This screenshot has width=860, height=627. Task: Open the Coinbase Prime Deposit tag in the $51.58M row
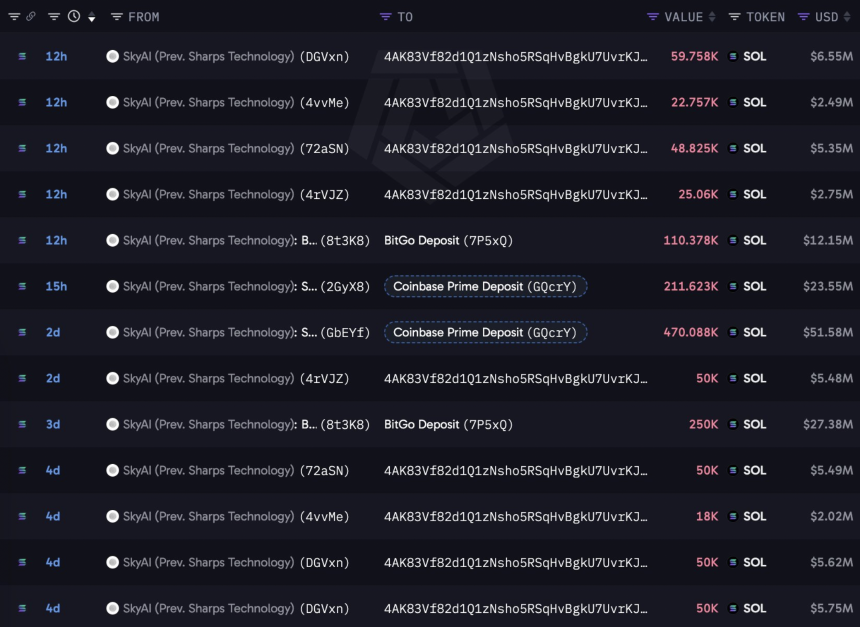coord(485,332)
